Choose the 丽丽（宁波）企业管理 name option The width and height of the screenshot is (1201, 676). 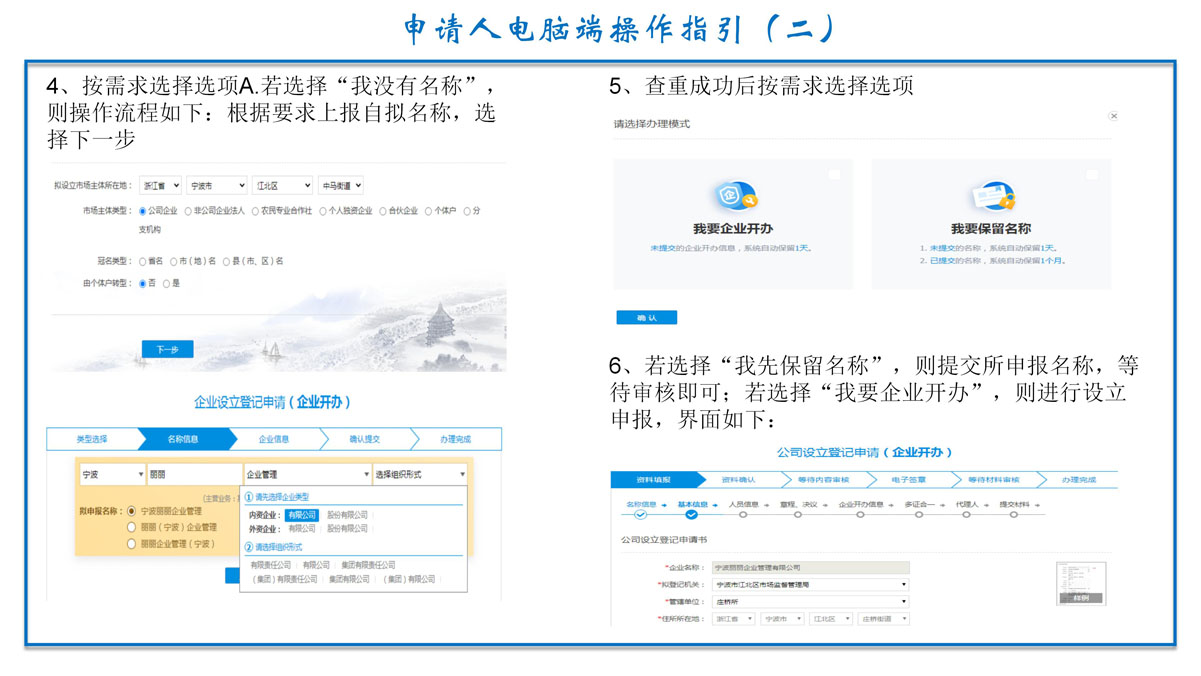click(131, 527)
